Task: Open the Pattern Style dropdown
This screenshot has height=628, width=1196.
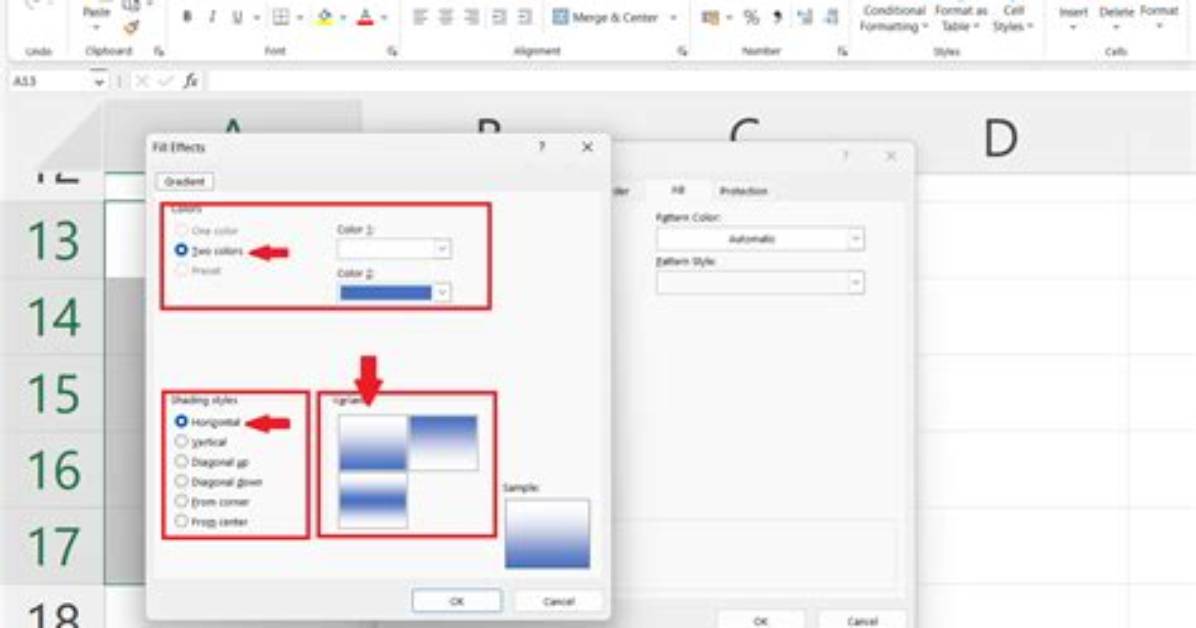Action: (856, 282)
